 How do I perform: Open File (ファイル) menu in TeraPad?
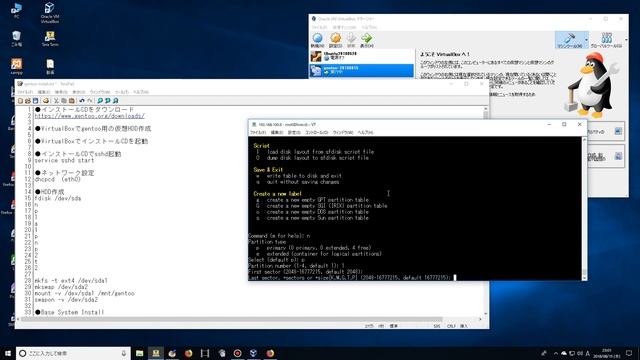(24, 92)
